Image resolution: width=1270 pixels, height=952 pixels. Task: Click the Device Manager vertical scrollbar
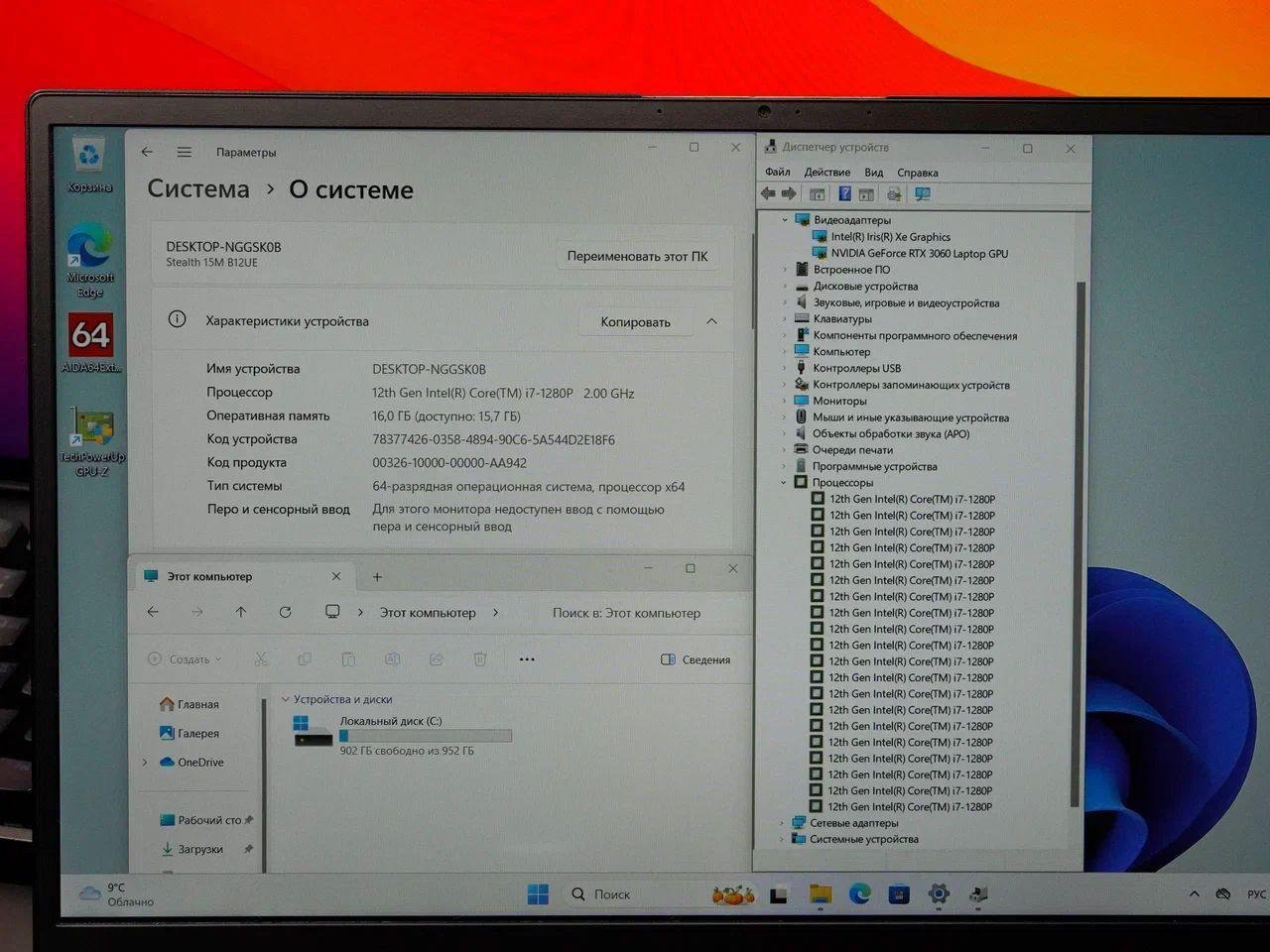click(x=1078, y=543)
